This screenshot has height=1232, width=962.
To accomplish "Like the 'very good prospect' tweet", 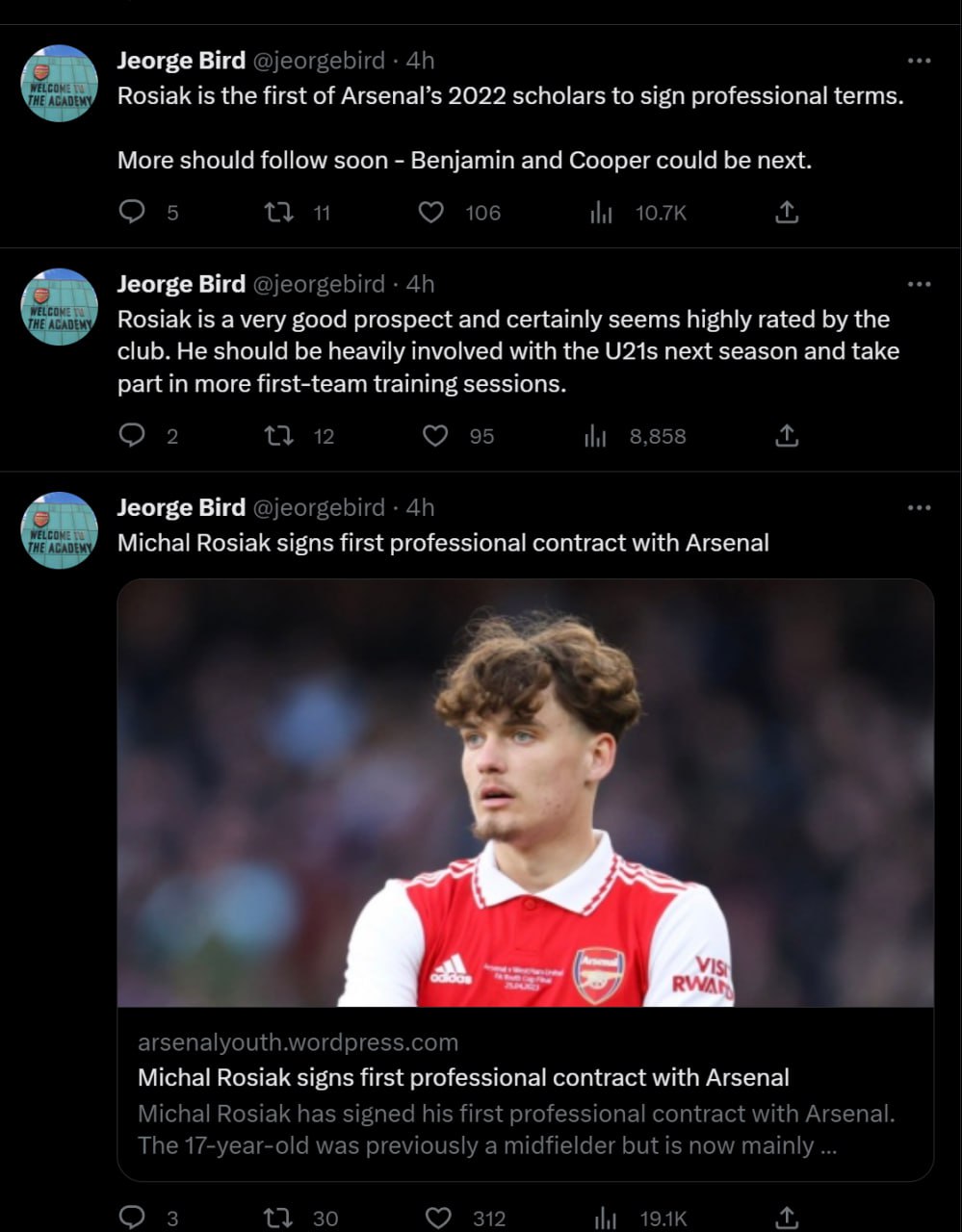I will [x=435, y=436].
